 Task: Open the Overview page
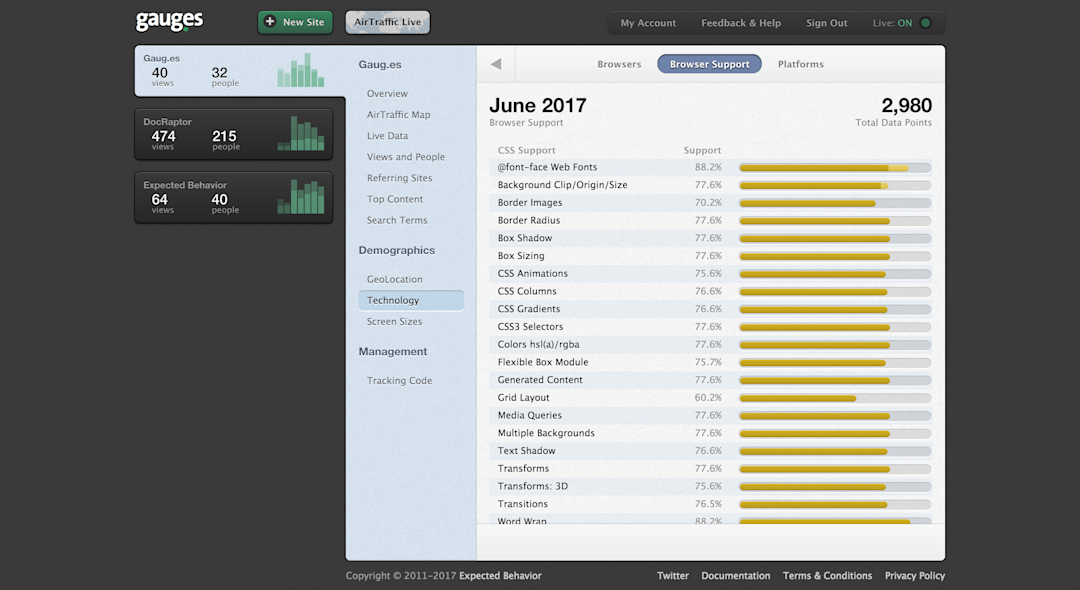coord(387,94)
